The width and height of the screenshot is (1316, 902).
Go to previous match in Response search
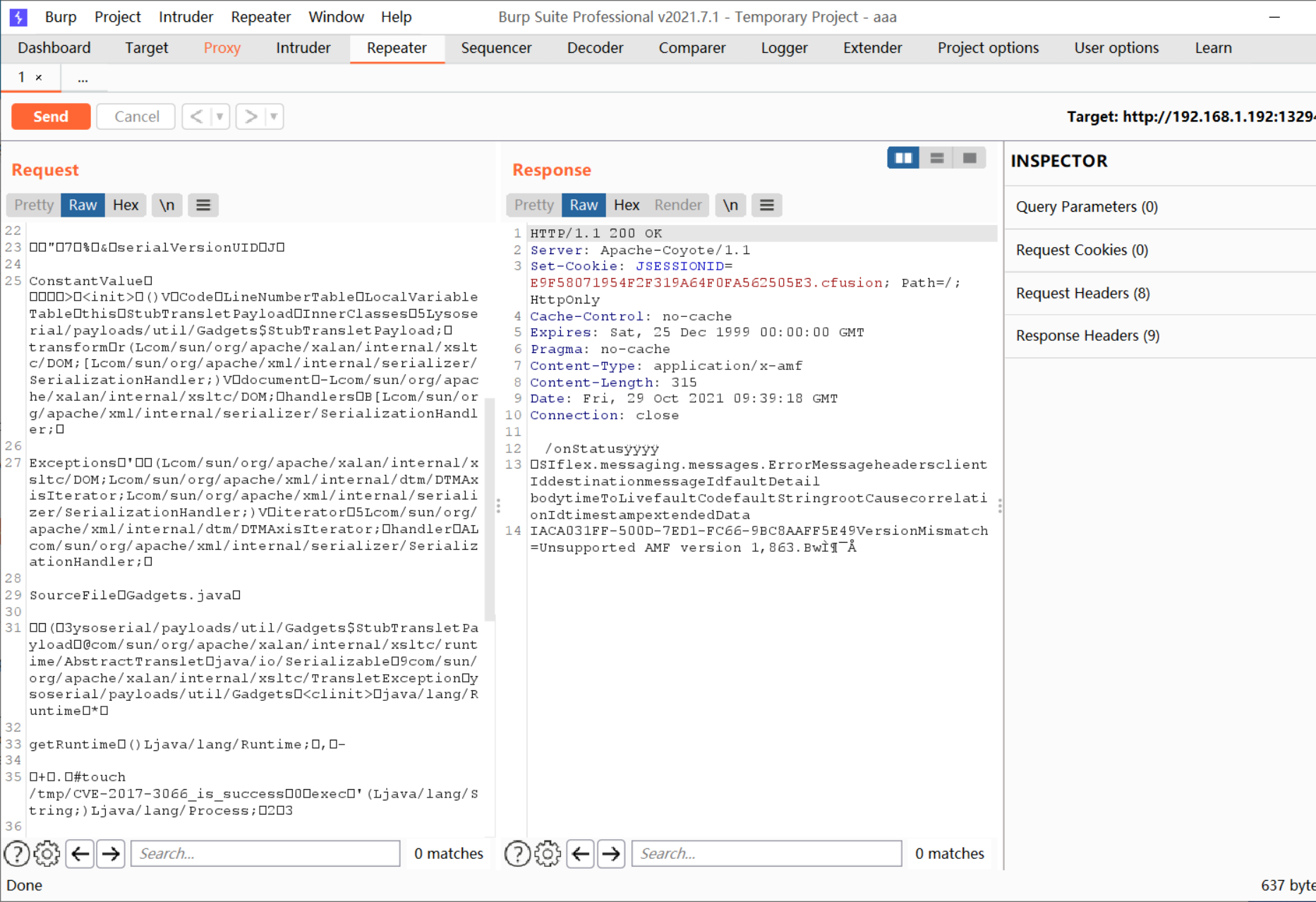point(581,854)
